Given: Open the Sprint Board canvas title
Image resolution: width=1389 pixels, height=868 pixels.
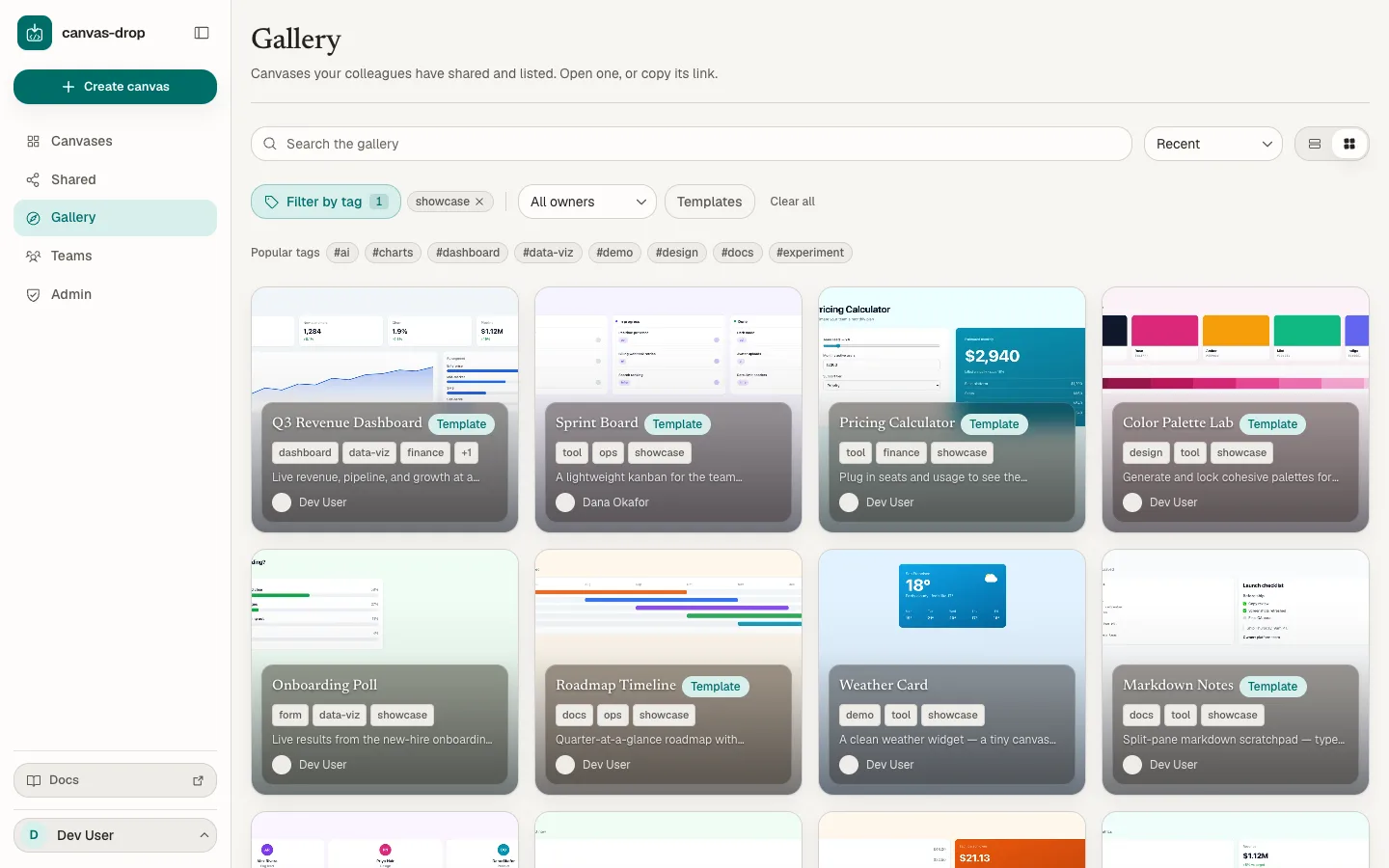Looking at the screenshot, I should coord(597,423).
